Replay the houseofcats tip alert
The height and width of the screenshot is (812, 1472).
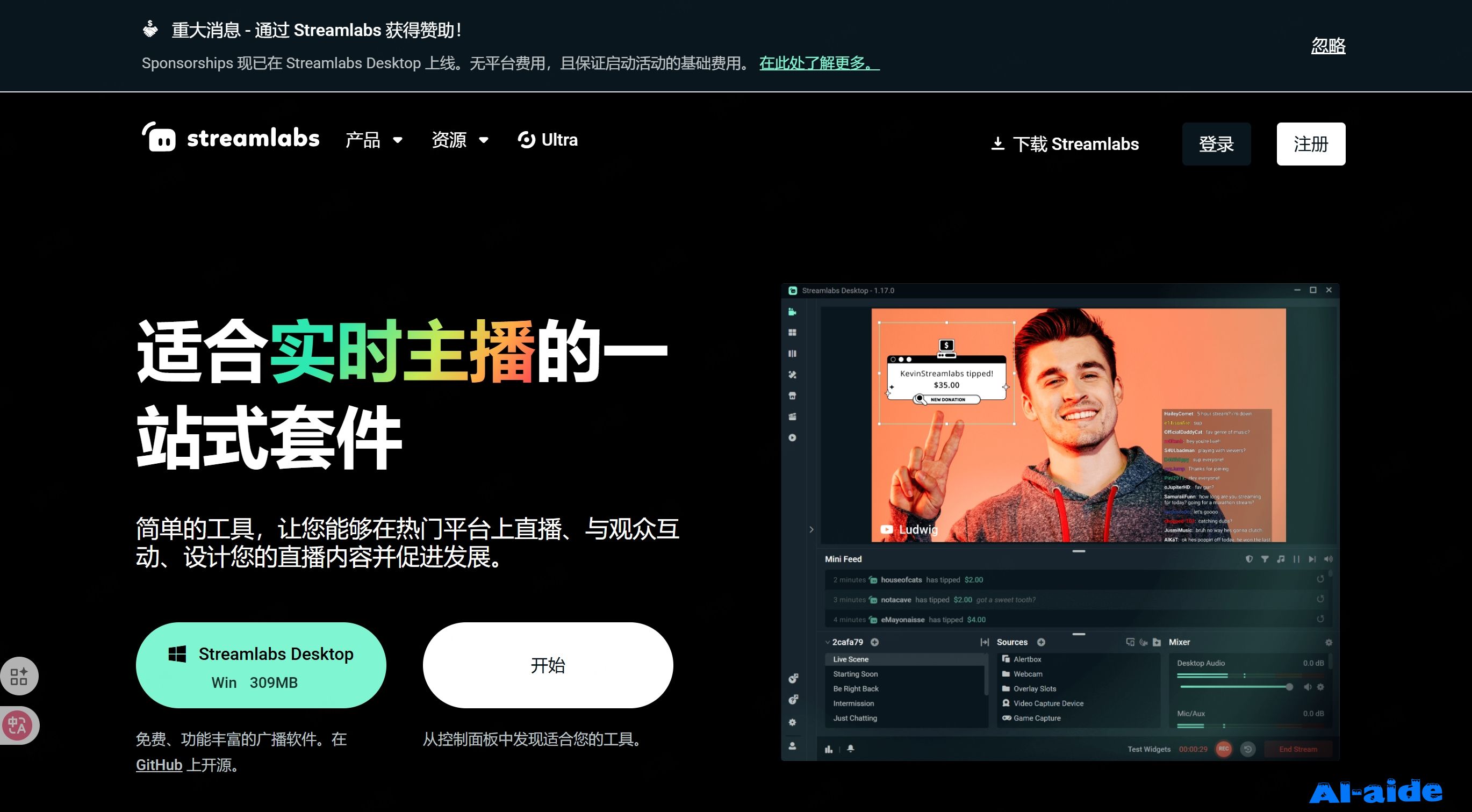[1320, 579]
